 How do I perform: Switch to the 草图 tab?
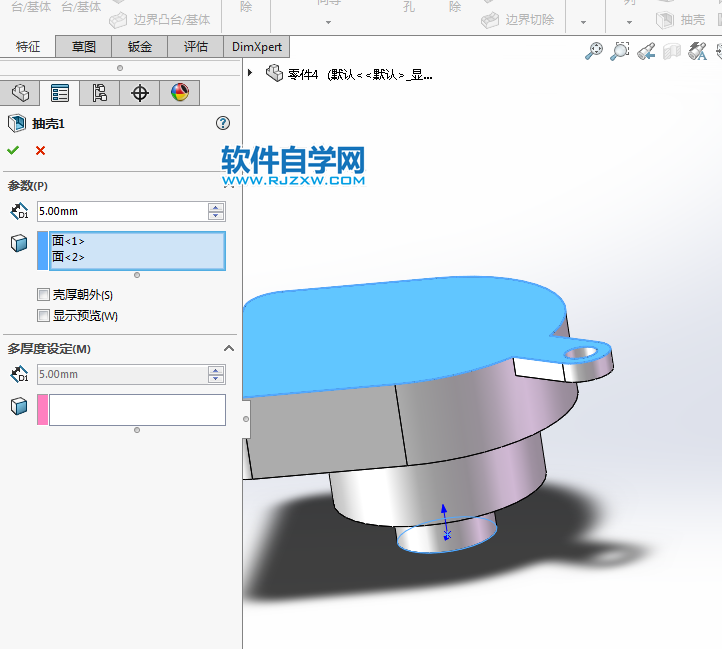point(84,47)
